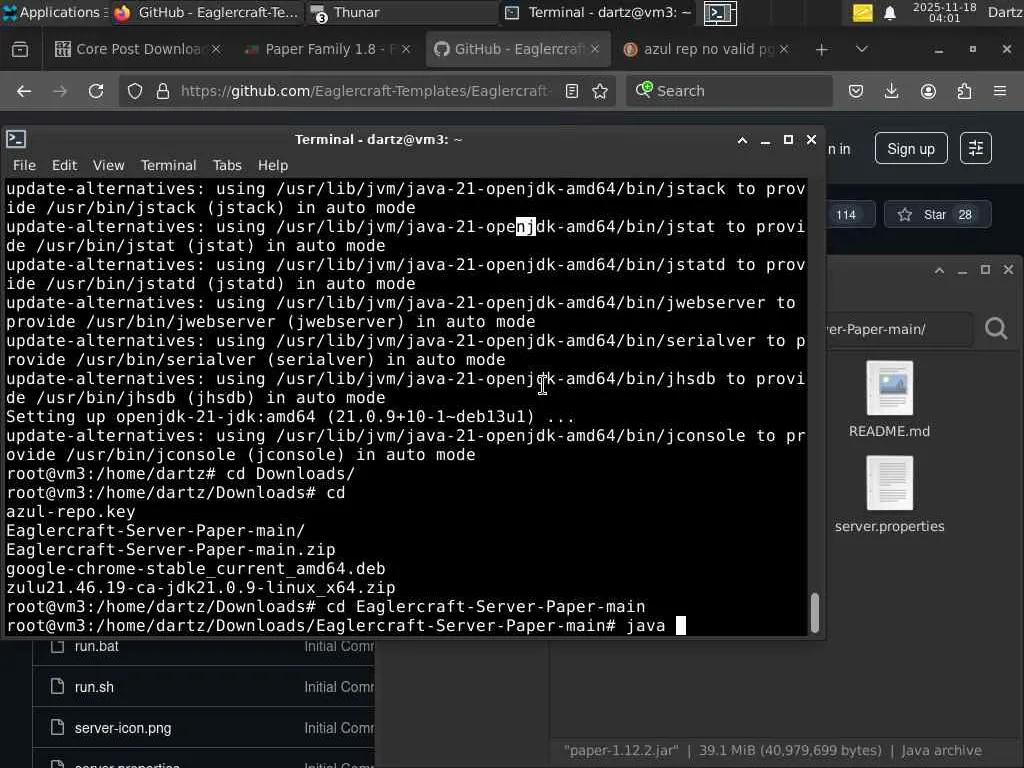Switch to the GitHub Firefox taskbar entry
Image resolution: width=1024 pixels, height=768 pixels.
pos(206,12)
